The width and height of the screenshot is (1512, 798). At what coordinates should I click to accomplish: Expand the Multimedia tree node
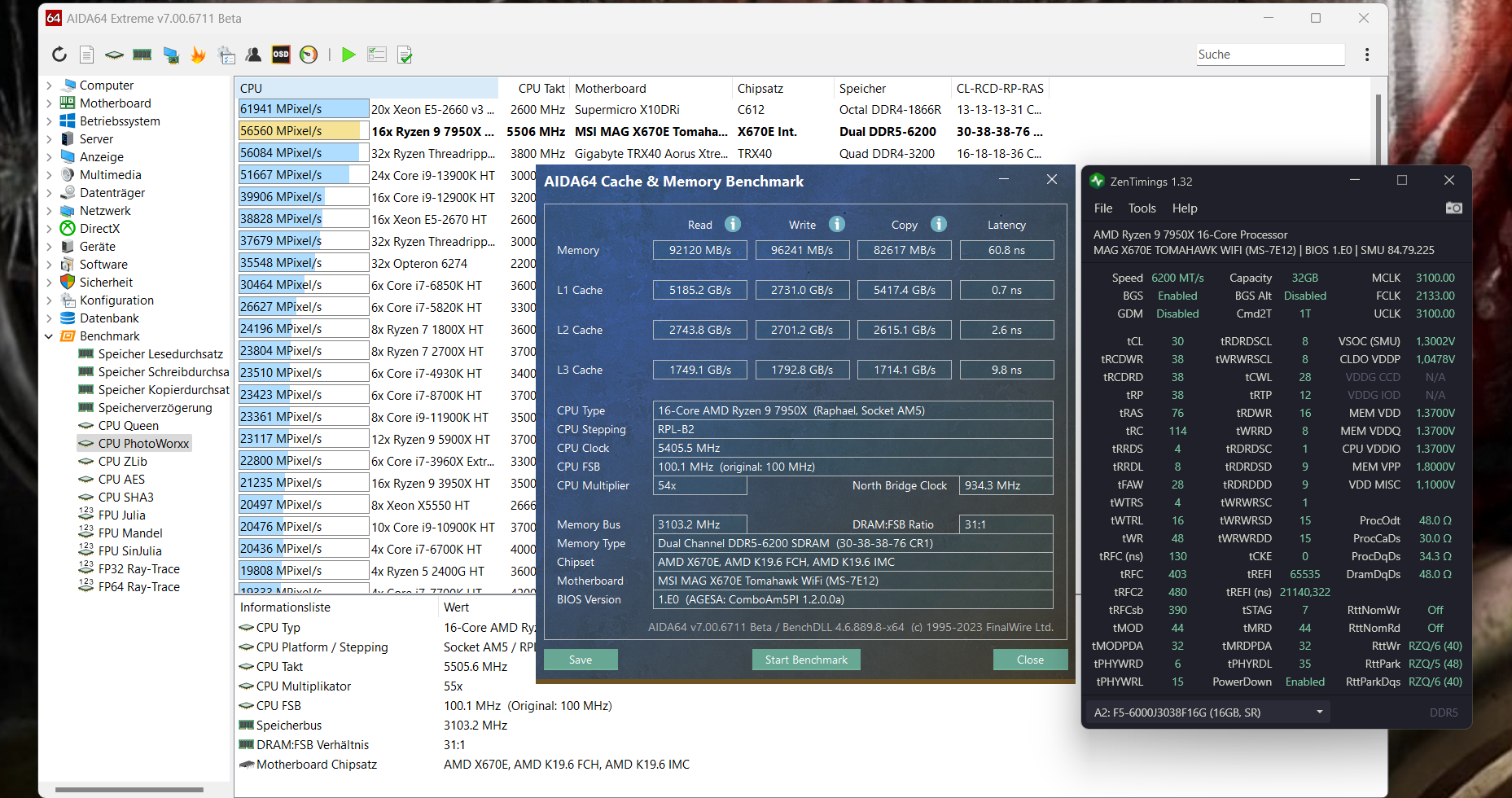click(49, 175)
